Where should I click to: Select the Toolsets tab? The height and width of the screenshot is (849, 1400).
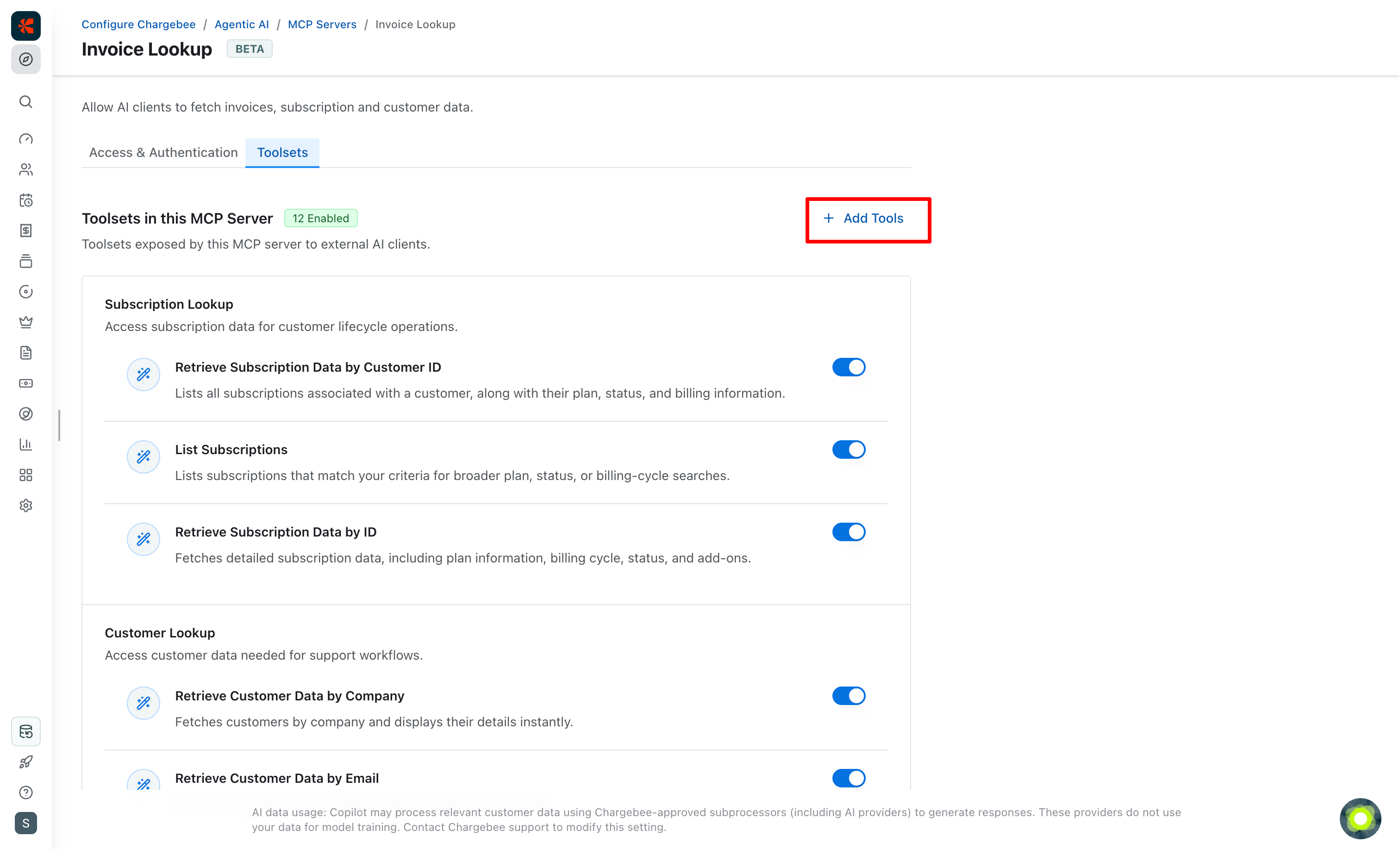point(282,152)
